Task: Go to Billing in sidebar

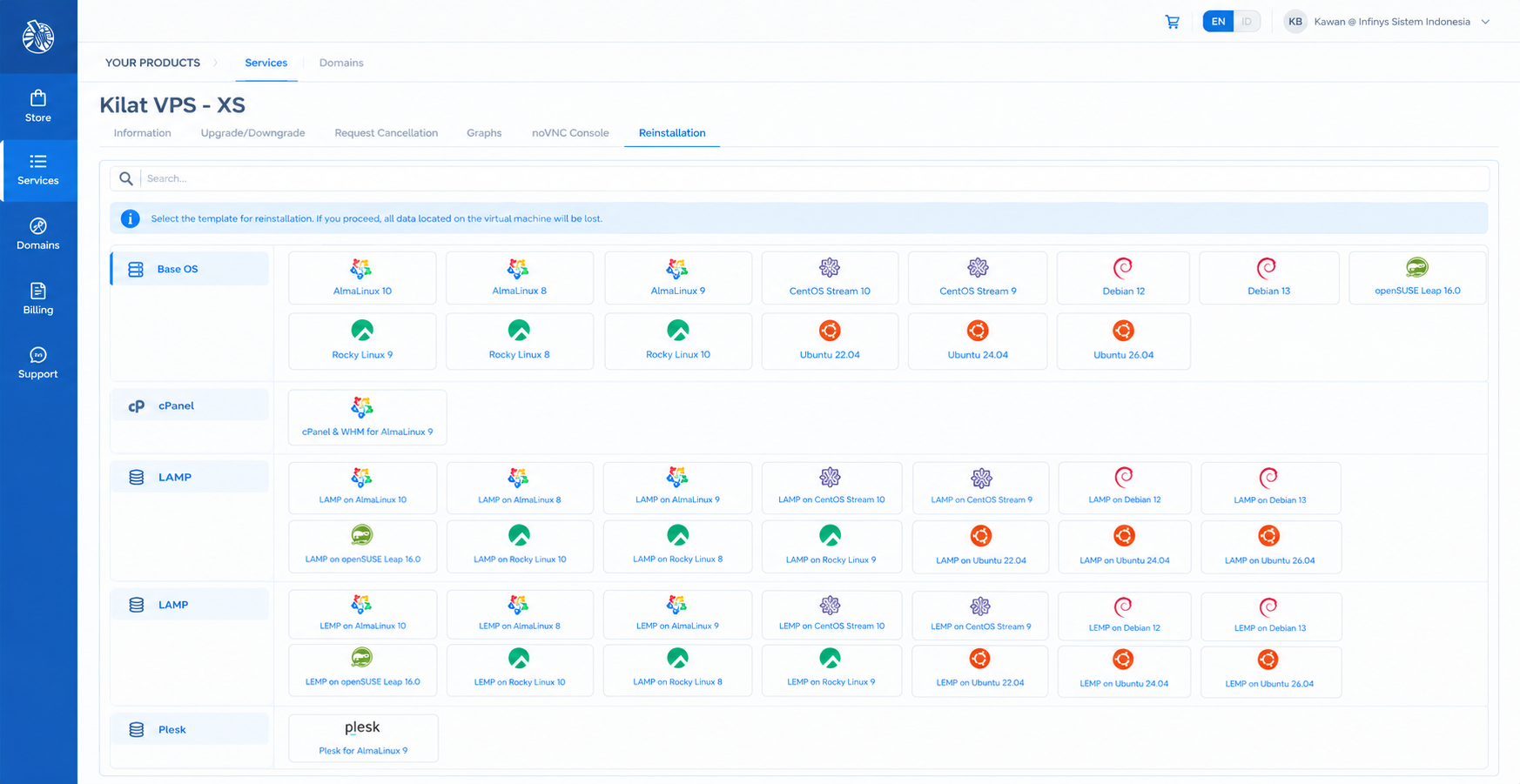Action: tap(38, 298)
